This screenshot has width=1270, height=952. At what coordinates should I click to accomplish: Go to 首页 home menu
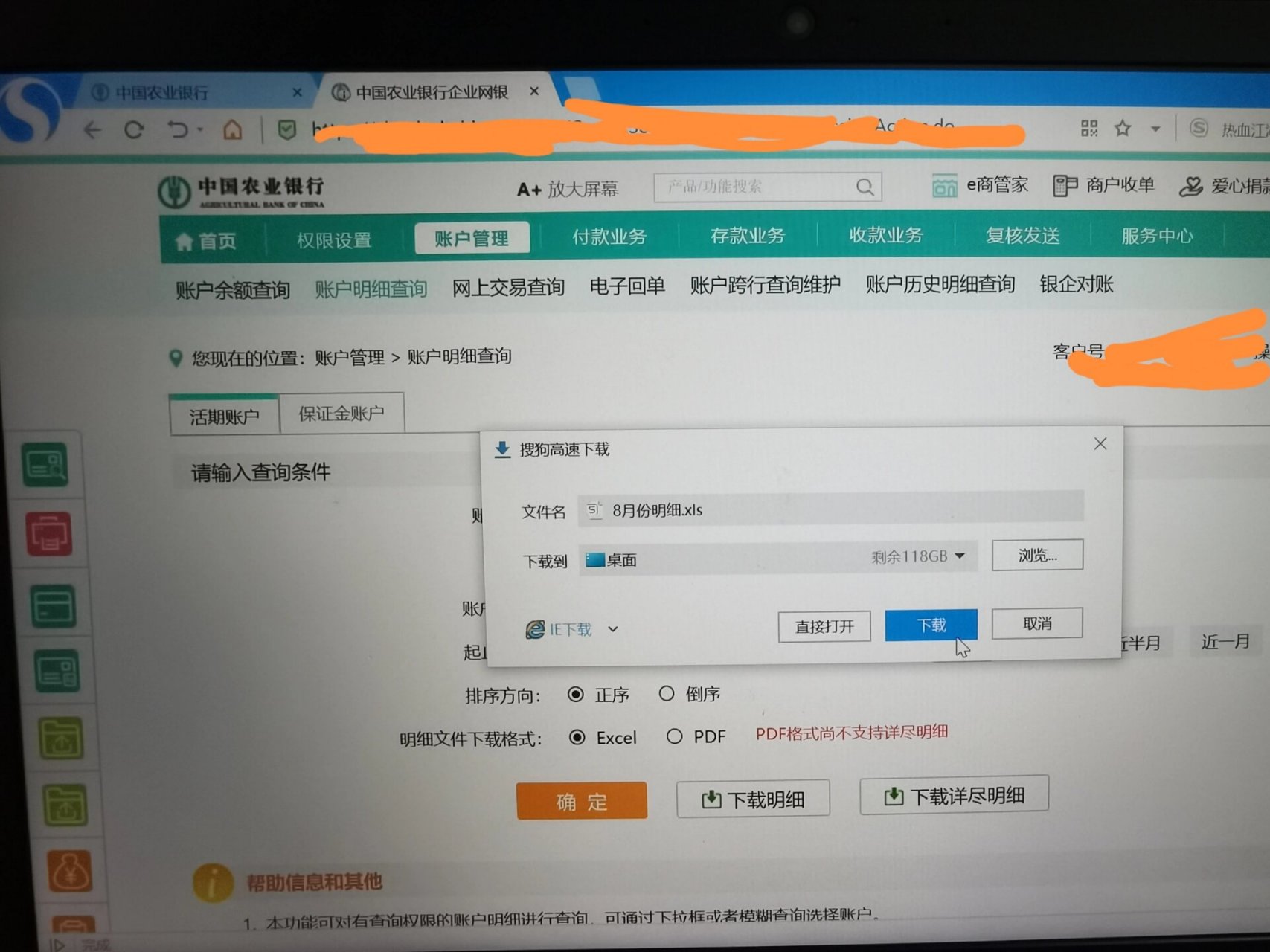pyautogui.click(x=206, y=241)
